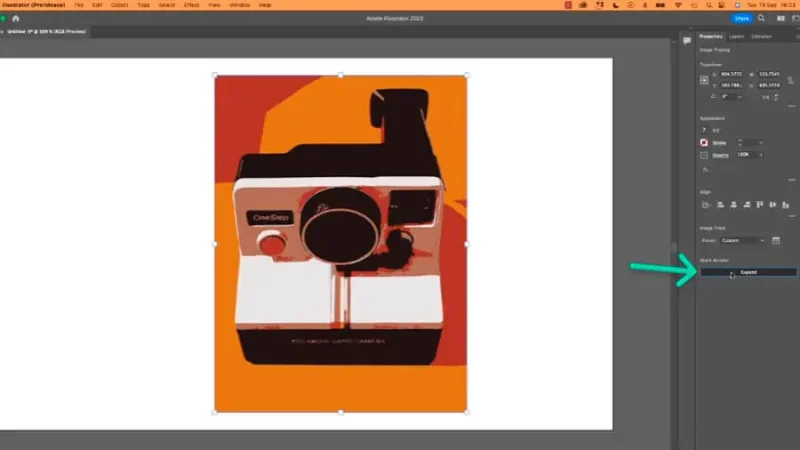Screen dimensions: 800x450
Task: Click the Y position field in Transform
Action: [x=732, y=85]
